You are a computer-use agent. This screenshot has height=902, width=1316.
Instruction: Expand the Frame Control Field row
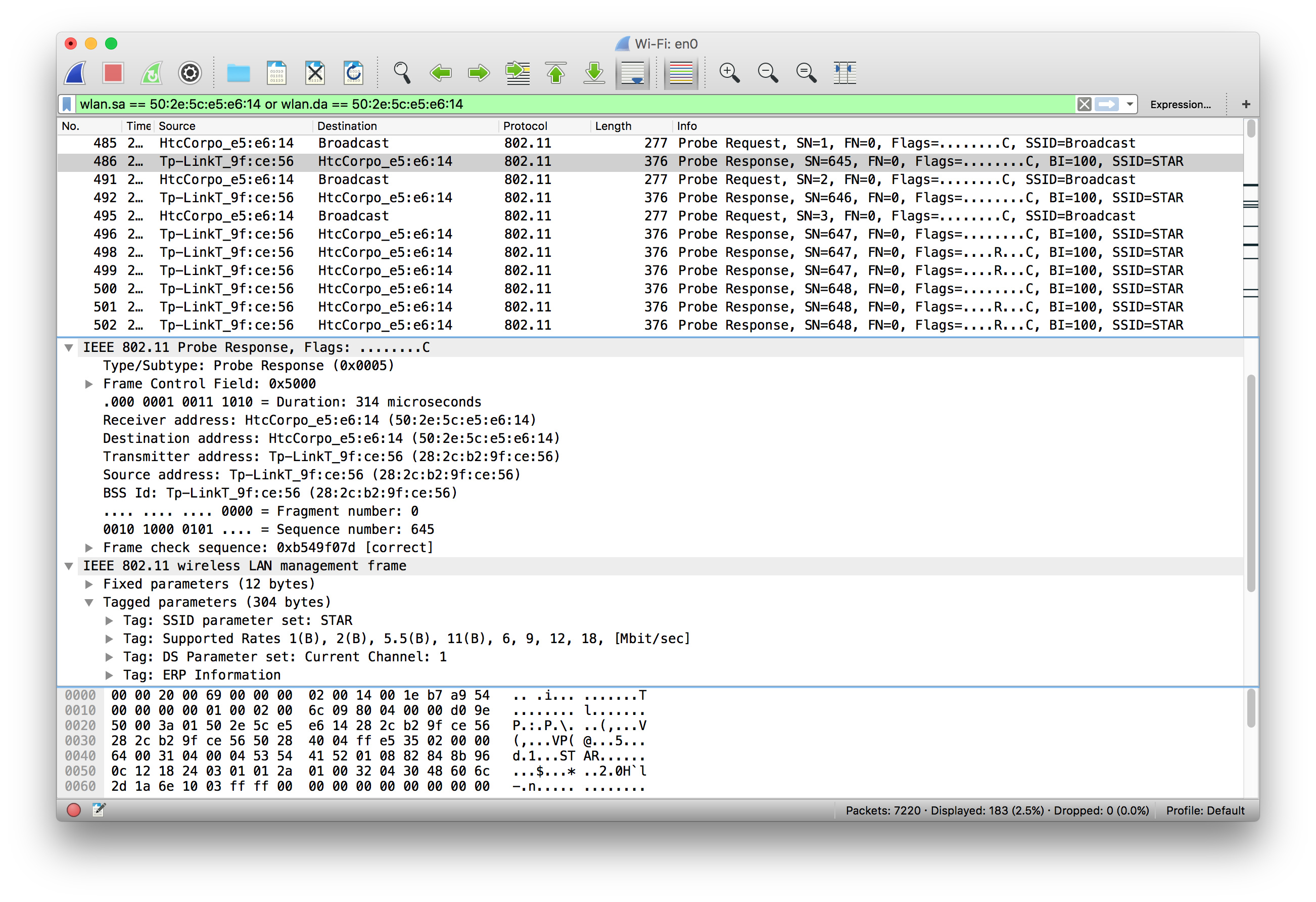(89, 384)
